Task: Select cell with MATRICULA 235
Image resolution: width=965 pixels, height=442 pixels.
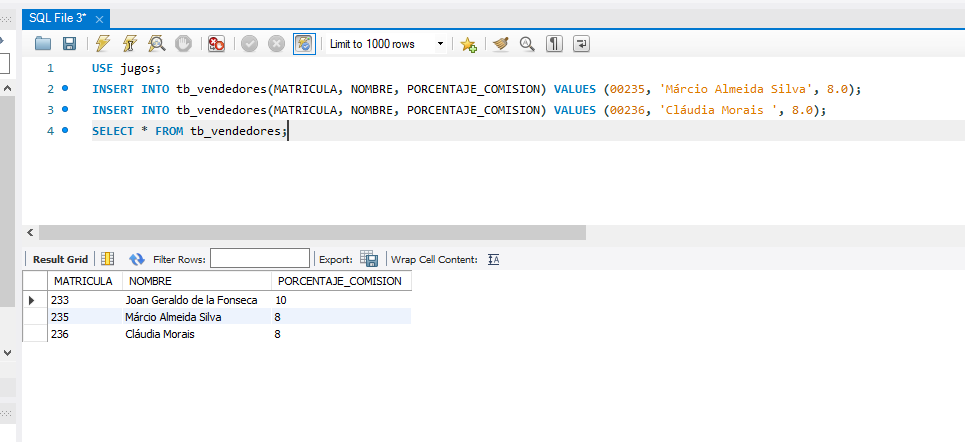Action: pos(85,317)
